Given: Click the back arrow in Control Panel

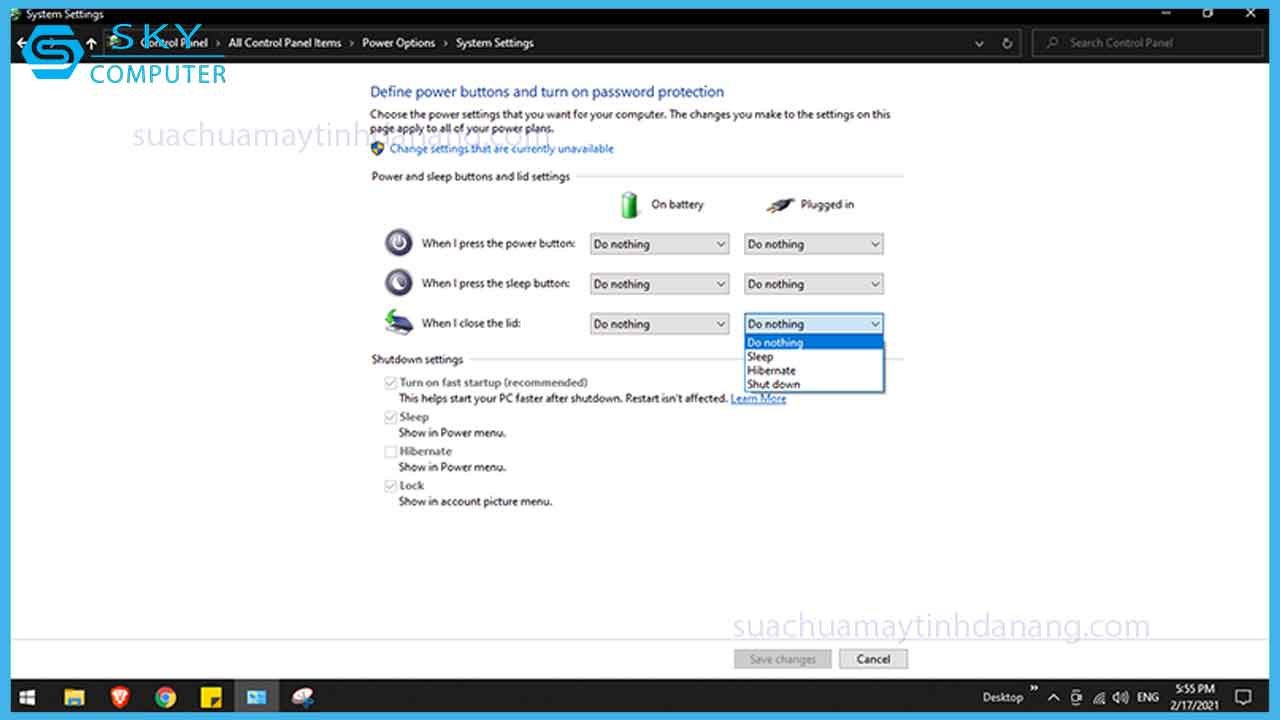Looking at the screenshot, I should (x=20, y=42).
